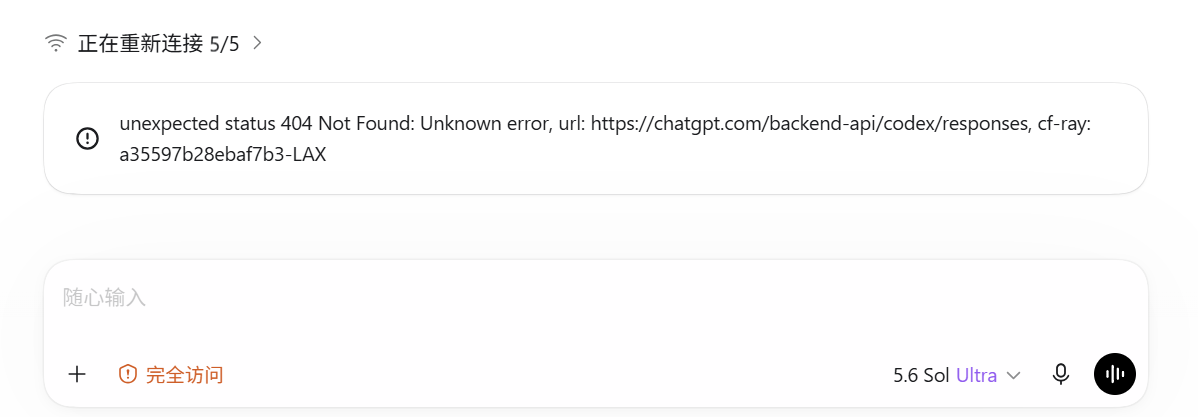Start dictation with the microphone icon

coord(1060,374)
